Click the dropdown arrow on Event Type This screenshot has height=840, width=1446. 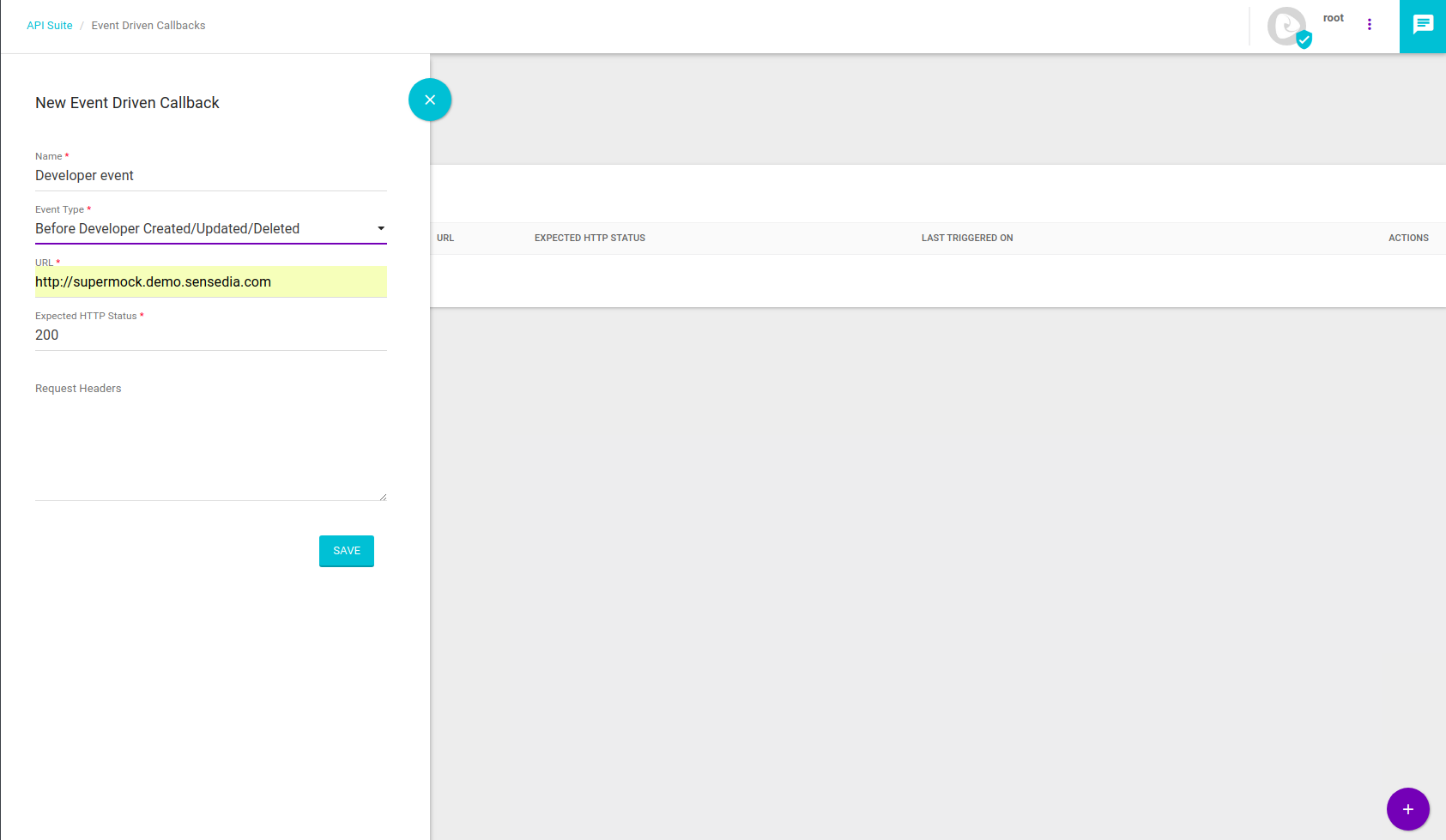pos(380,228)
